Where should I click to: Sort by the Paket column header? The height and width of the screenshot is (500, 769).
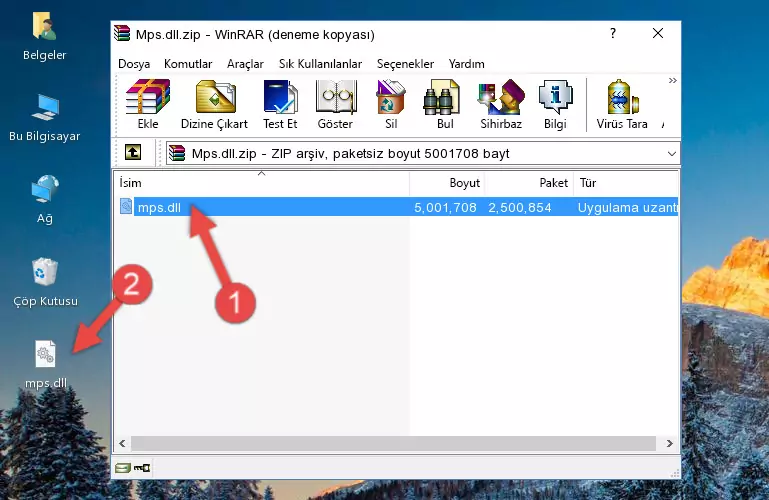529,183
